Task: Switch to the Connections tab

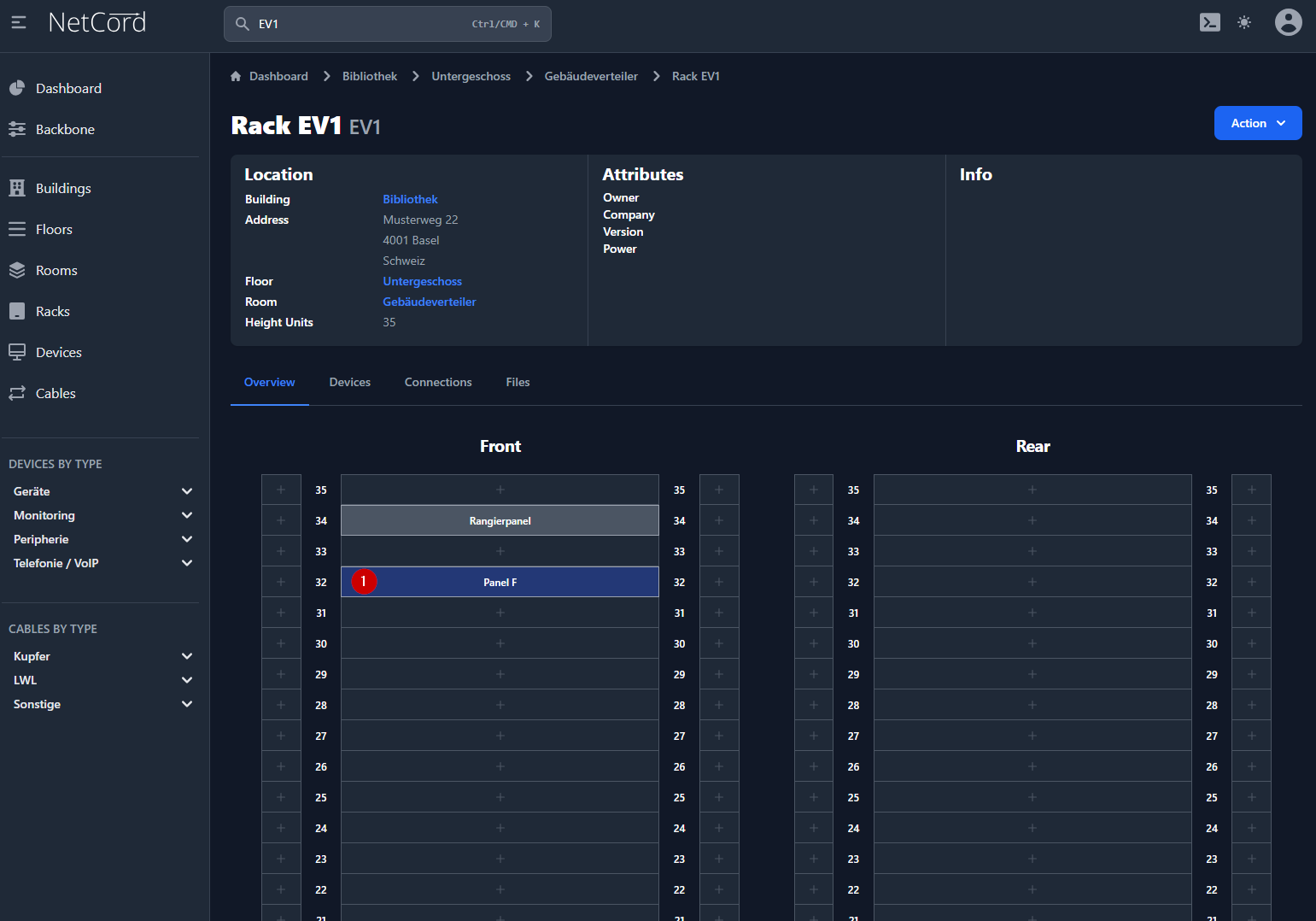Action: tap(438, 383)
